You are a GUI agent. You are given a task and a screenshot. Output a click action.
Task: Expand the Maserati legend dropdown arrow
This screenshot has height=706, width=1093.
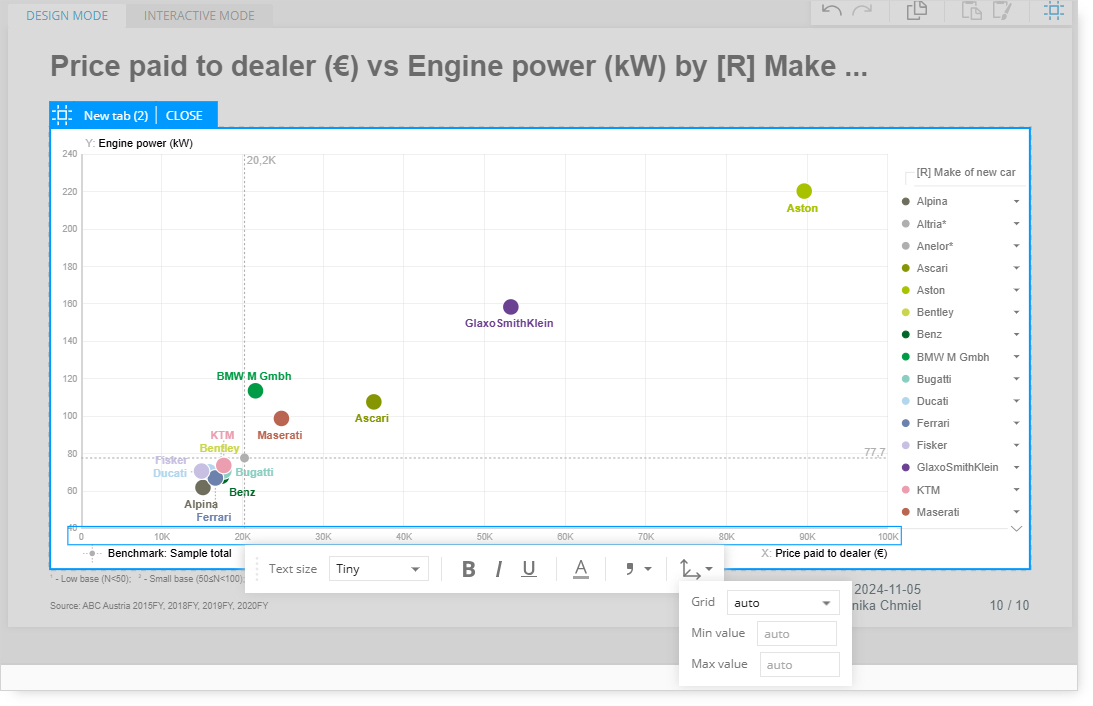pyautogui.click(x=1016, y=512)
